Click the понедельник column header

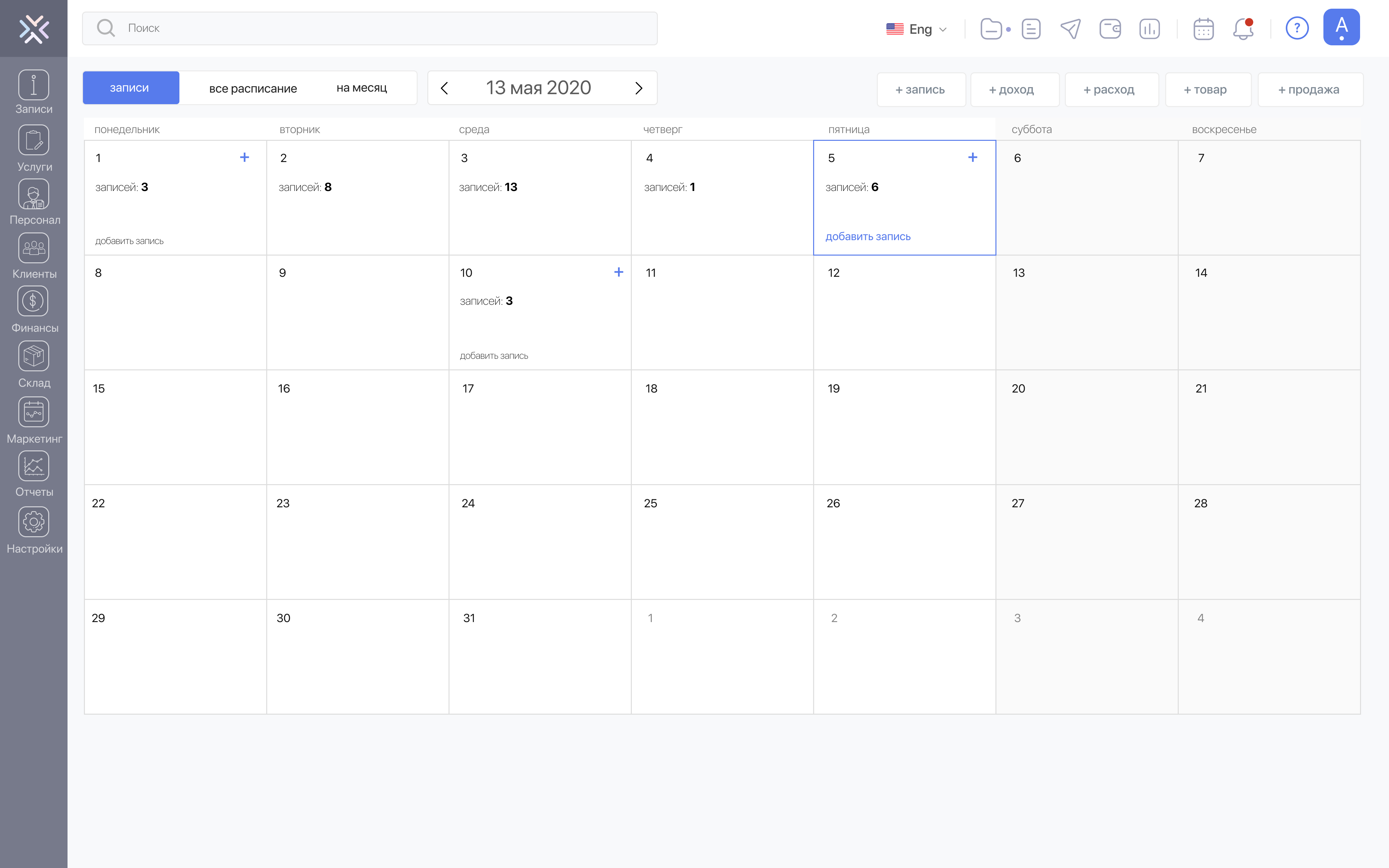pos(127,130)
